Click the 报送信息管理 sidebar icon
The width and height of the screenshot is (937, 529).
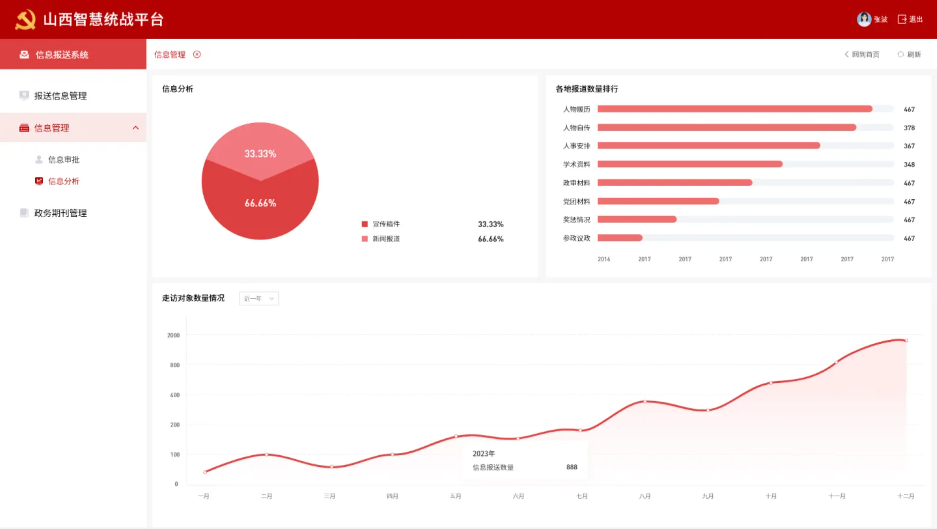[x=24, y=96]
